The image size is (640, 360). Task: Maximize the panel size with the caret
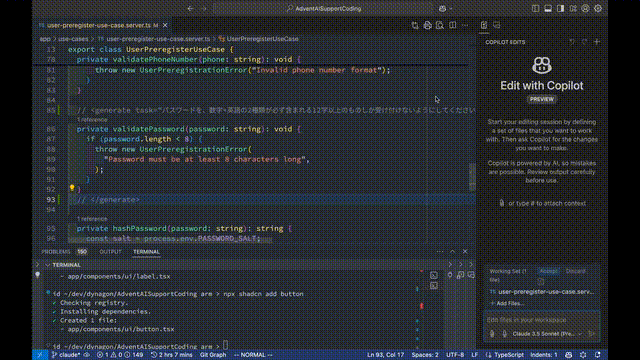tap(453, 251)
